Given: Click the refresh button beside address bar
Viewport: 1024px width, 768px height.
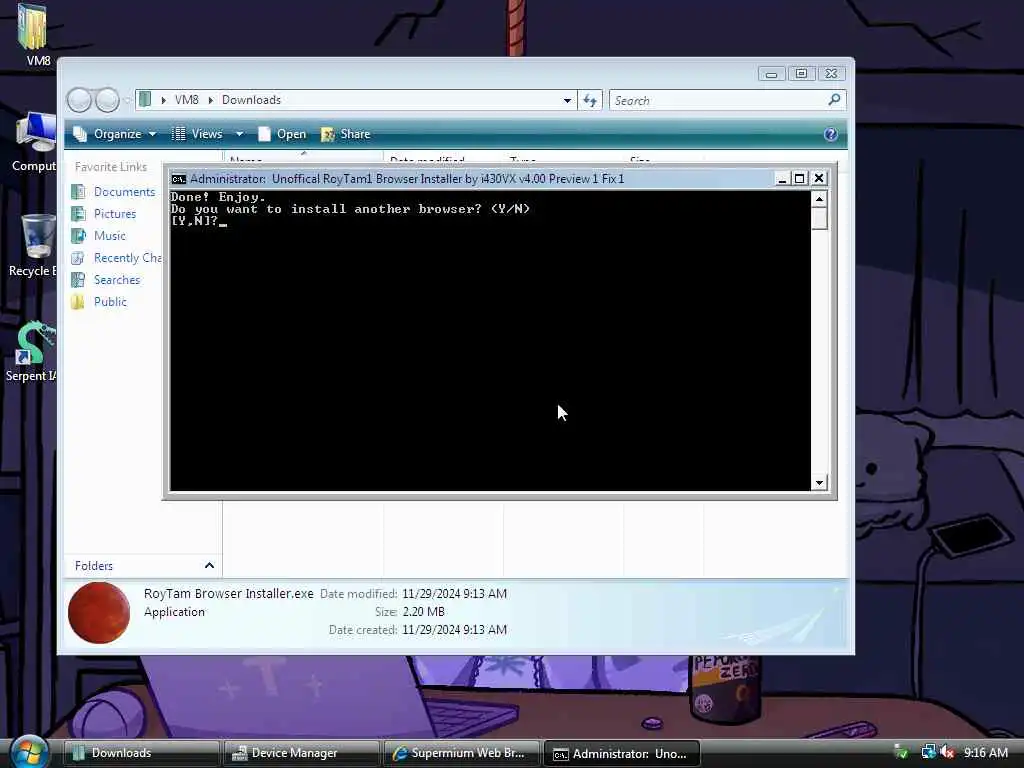Looking at the screenshot, I should [x=590, y=101].
